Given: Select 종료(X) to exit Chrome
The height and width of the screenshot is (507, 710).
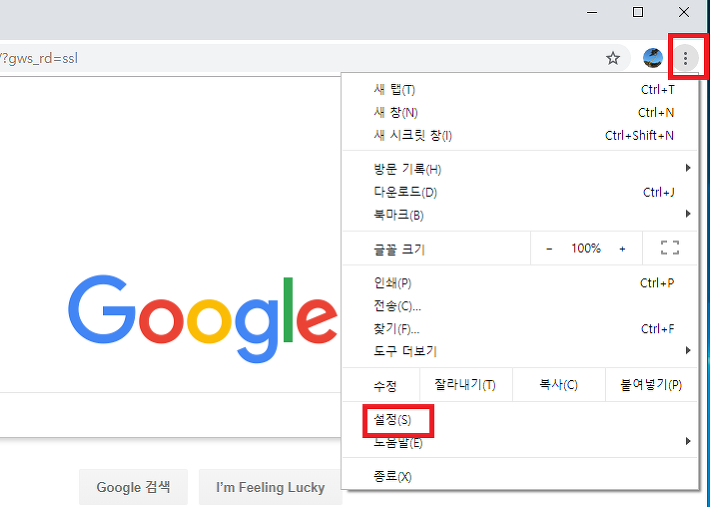Looking at the screenshot, I should pyautogui.click(x=520, y=477).
